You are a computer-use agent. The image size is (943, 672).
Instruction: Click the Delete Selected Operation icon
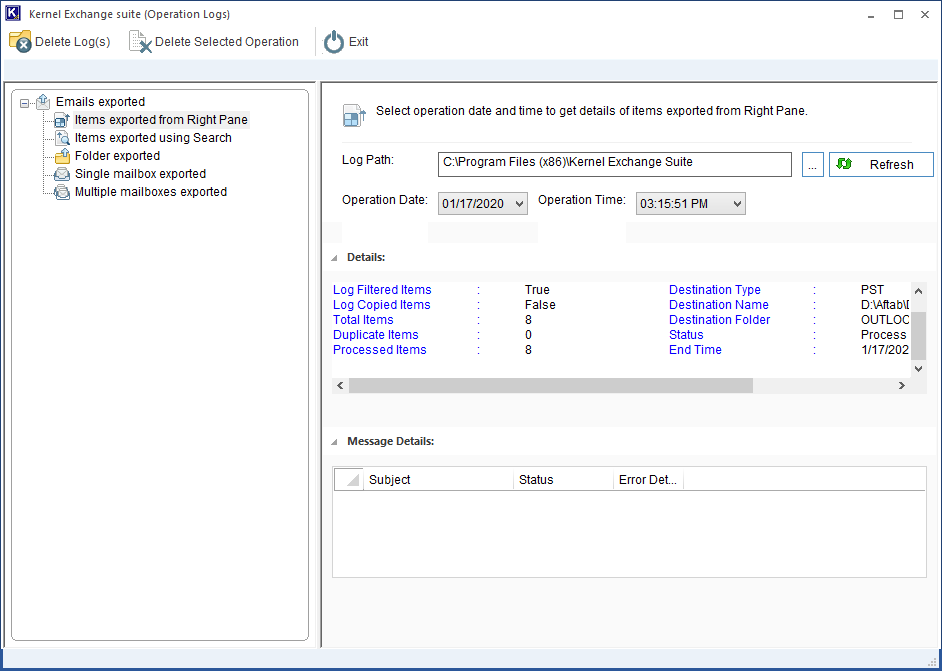140,42
